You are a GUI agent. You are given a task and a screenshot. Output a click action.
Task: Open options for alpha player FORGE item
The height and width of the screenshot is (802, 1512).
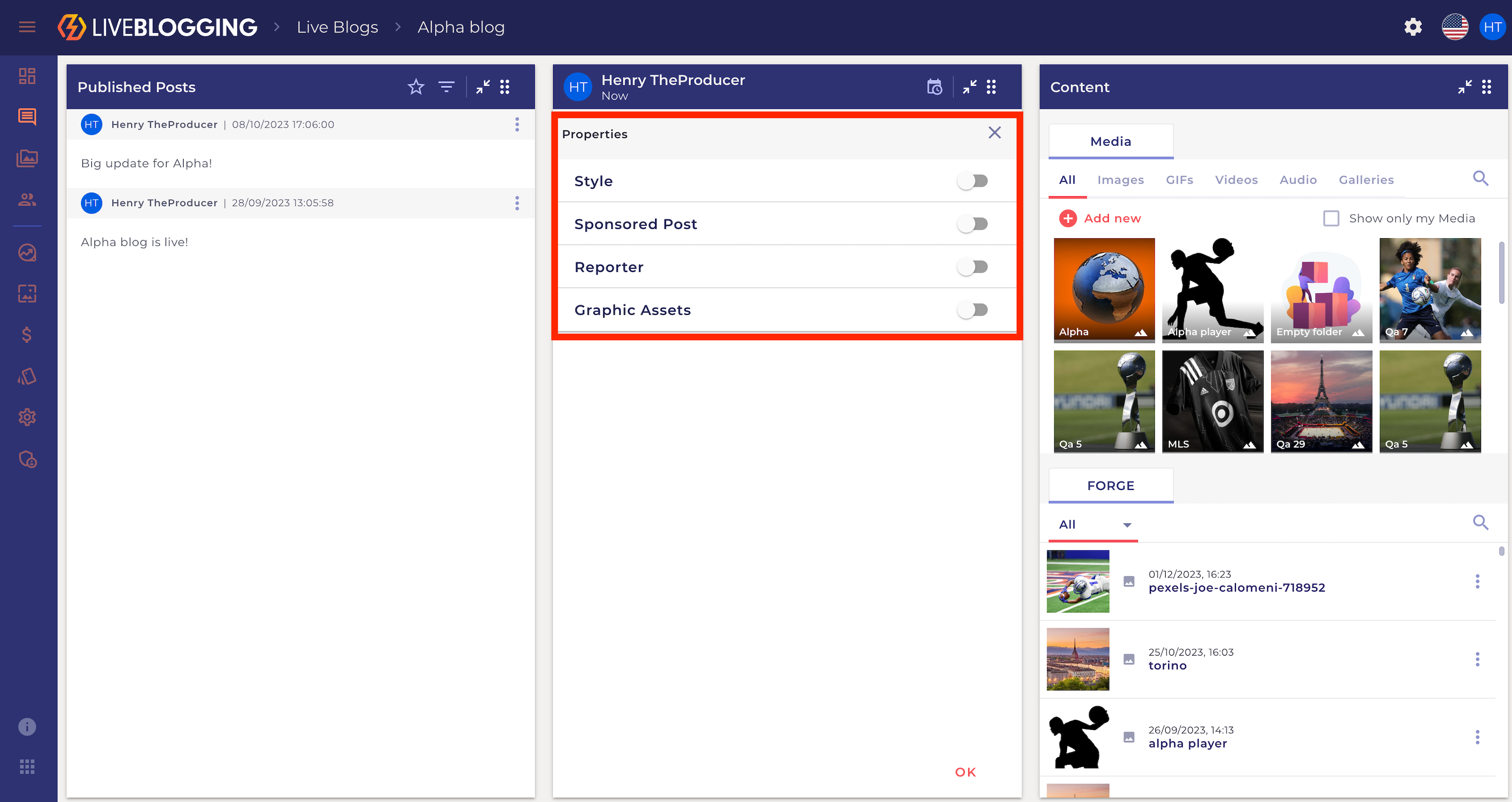[1477, 737]
